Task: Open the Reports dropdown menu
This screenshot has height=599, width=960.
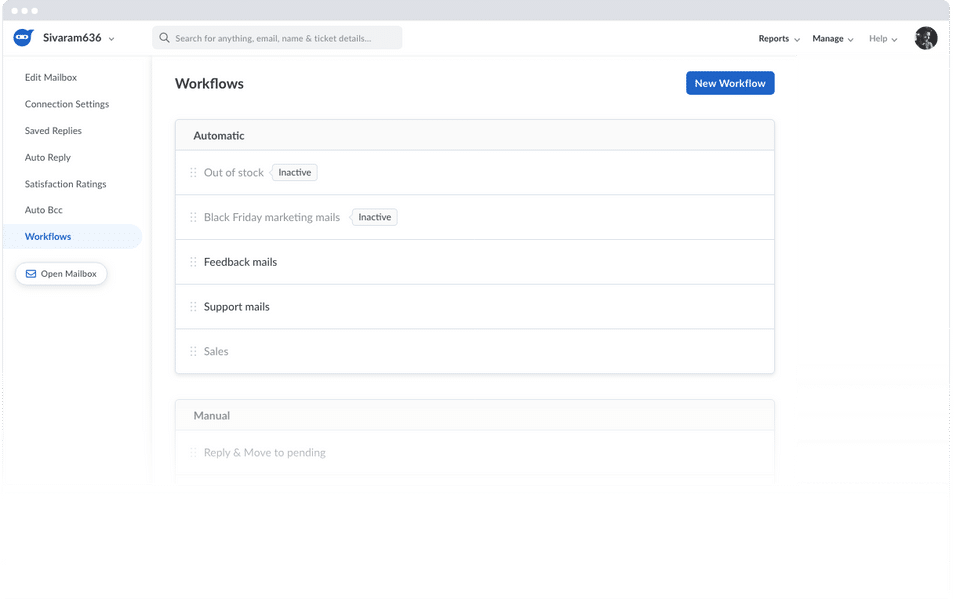Action: click(x=779, y=39)
